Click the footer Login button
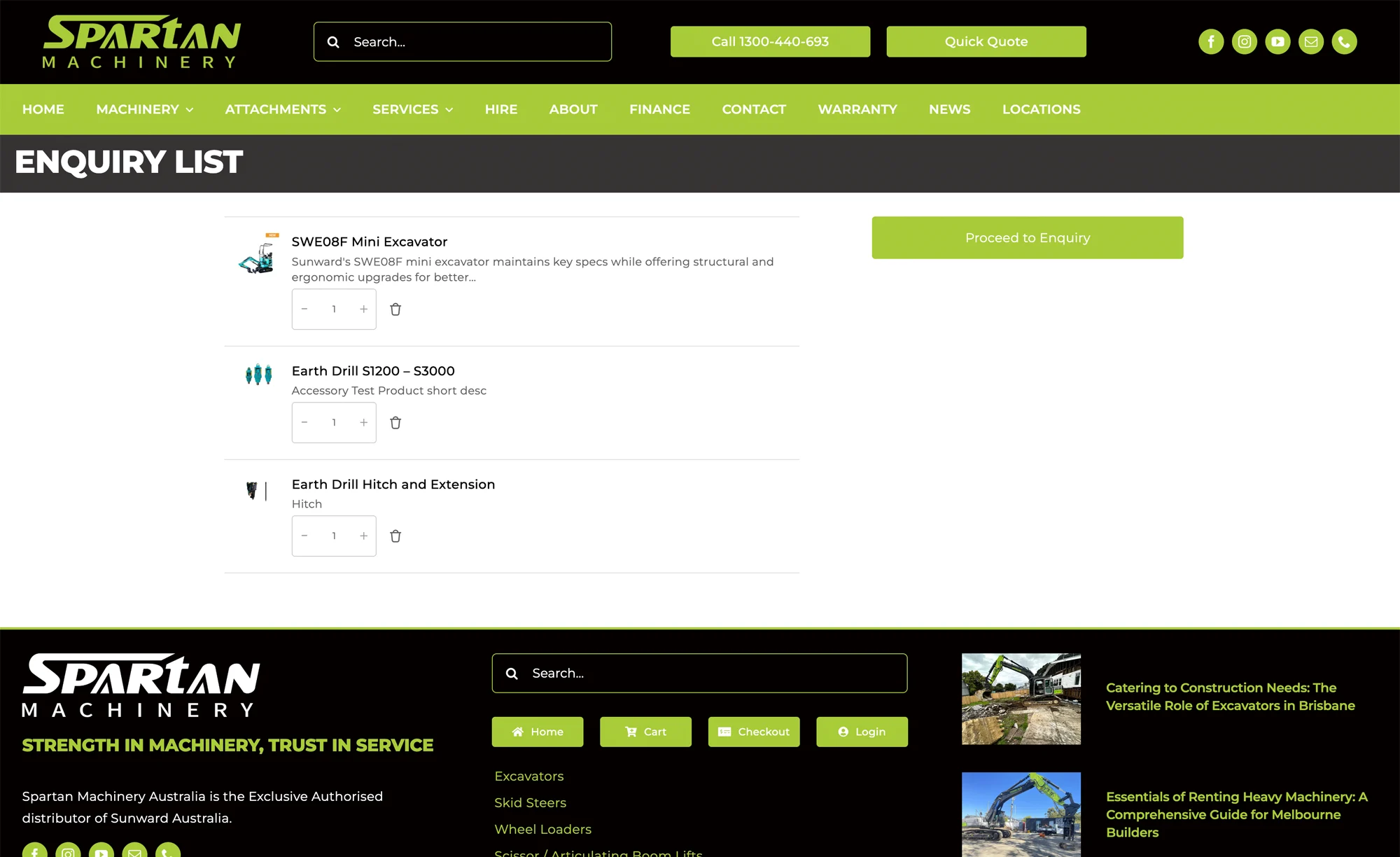The height and width of the screenshot is (857, 1400). (x=862, y=732)
